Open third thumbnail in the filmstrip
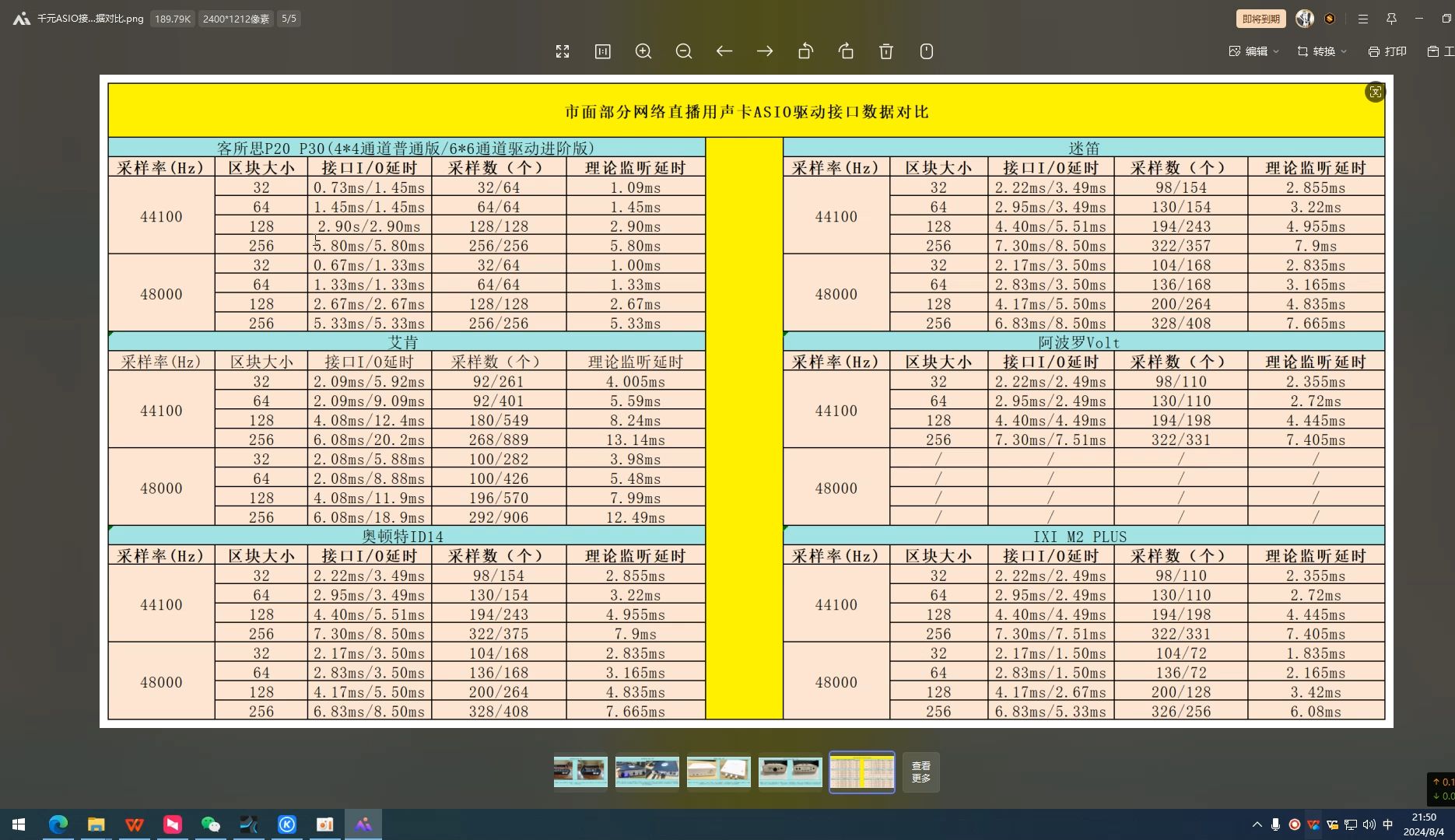 pos(719,772)
